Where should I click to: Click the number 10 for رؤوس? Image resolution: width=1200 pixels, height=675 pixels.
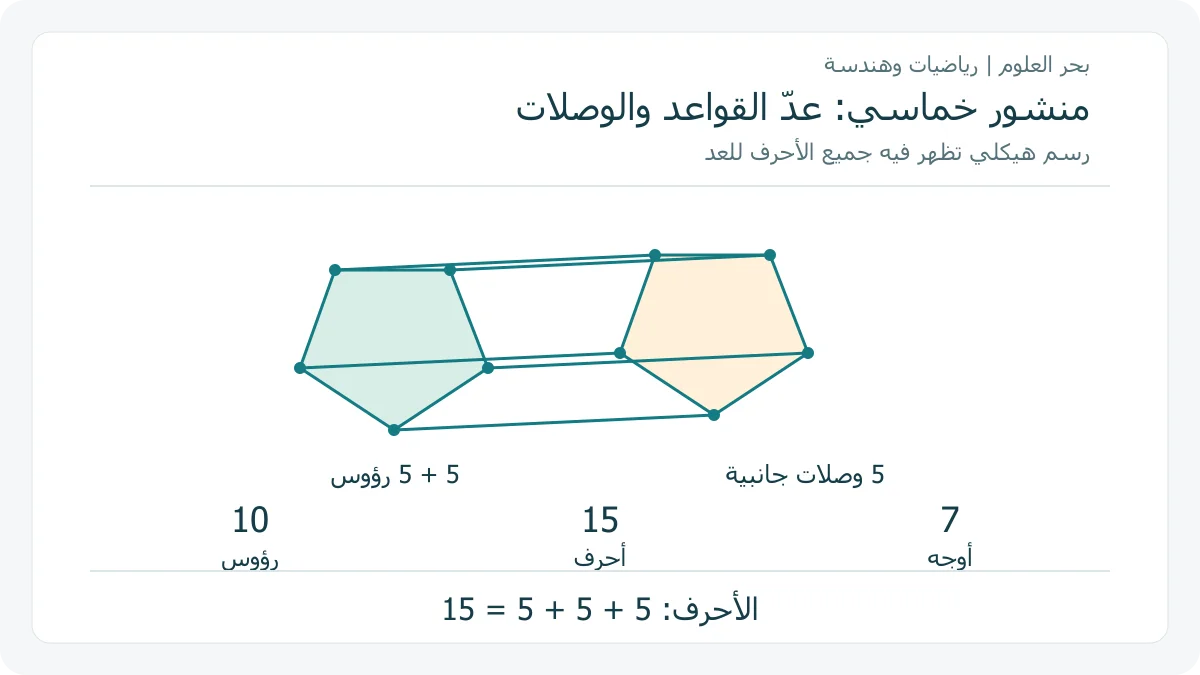pyautogui.click(x=250, y=520)
